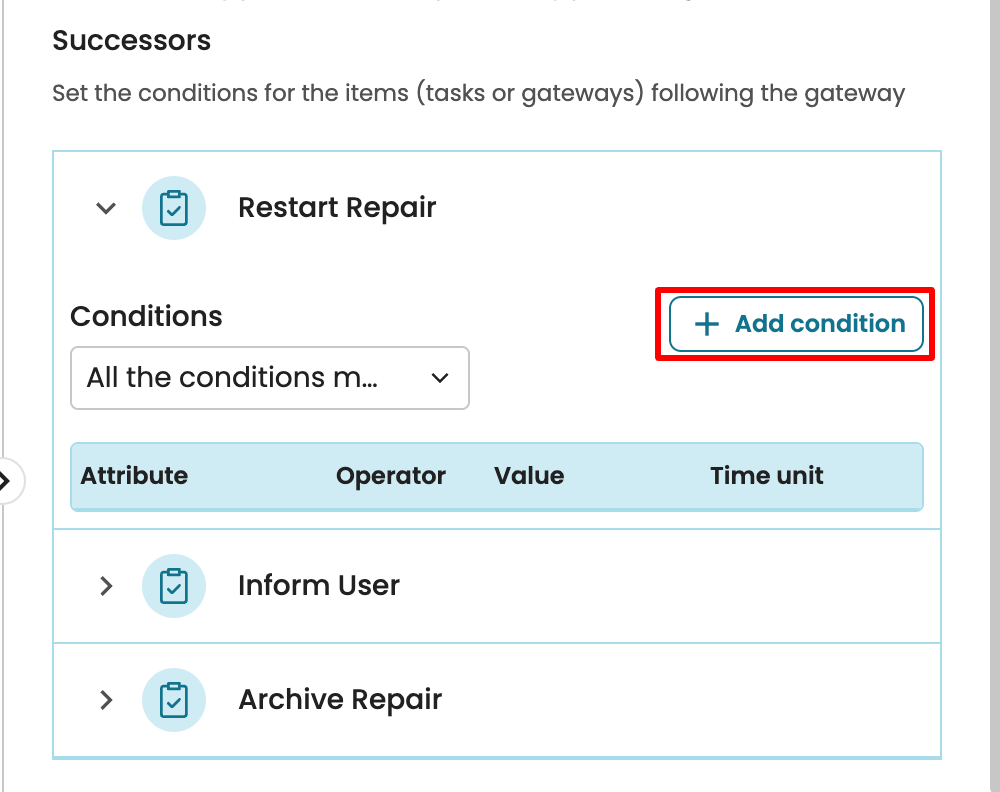
Task: Expand the Inform User successor chevron
Action: (x=106, y=586)
